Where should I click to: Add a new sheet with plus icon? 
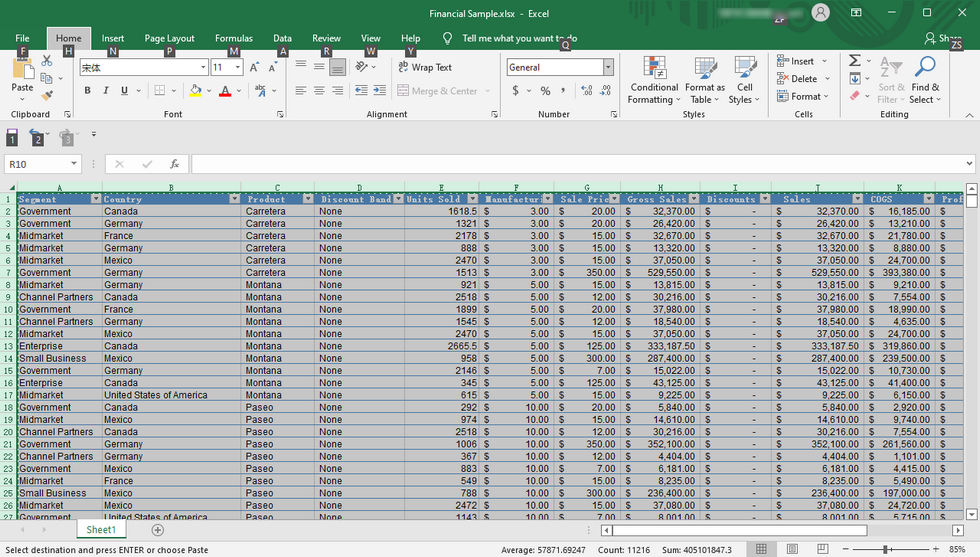[157, 530]
